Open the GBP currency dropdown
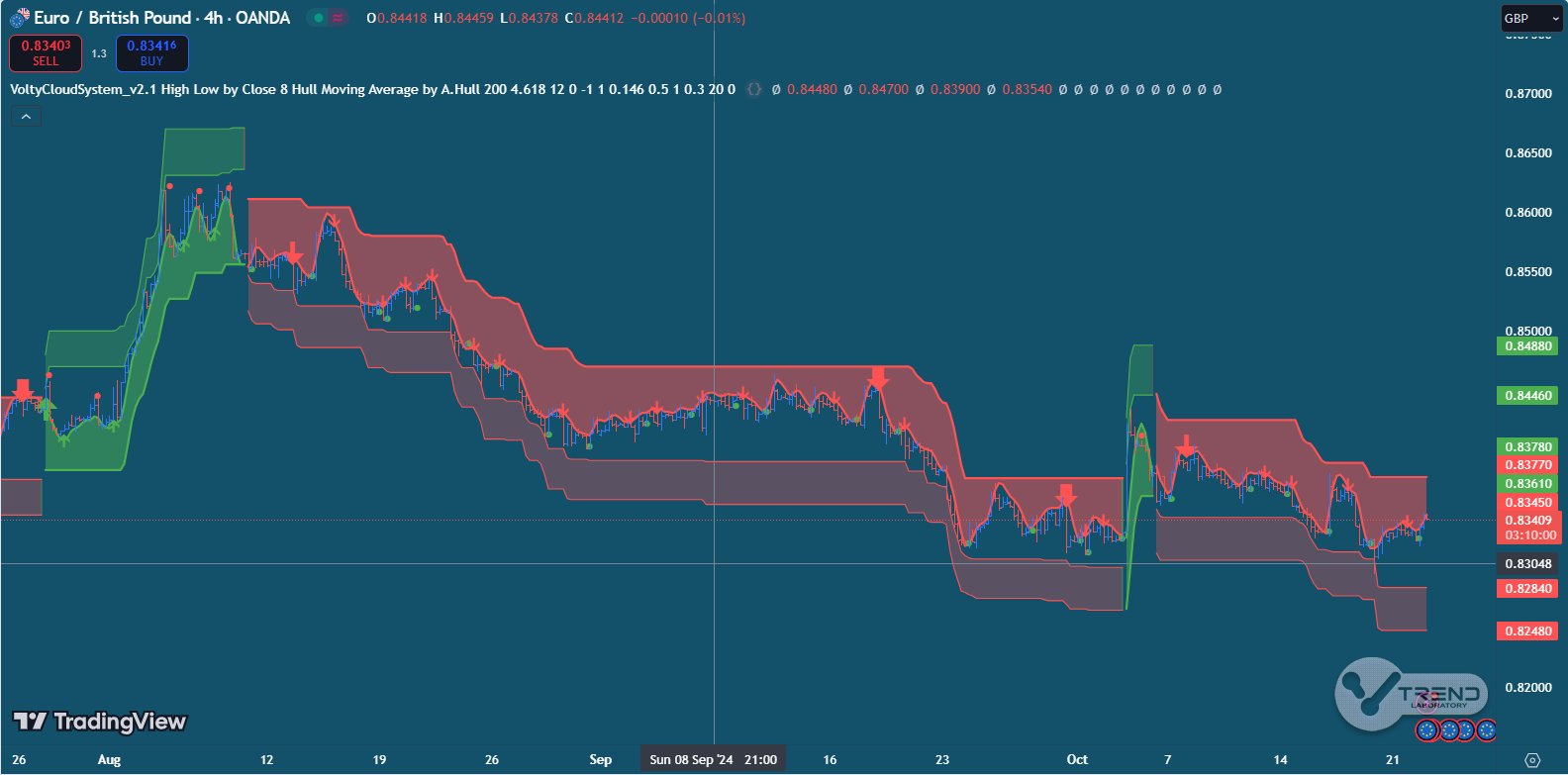 pyautogui.click(x=1530, y=18)
